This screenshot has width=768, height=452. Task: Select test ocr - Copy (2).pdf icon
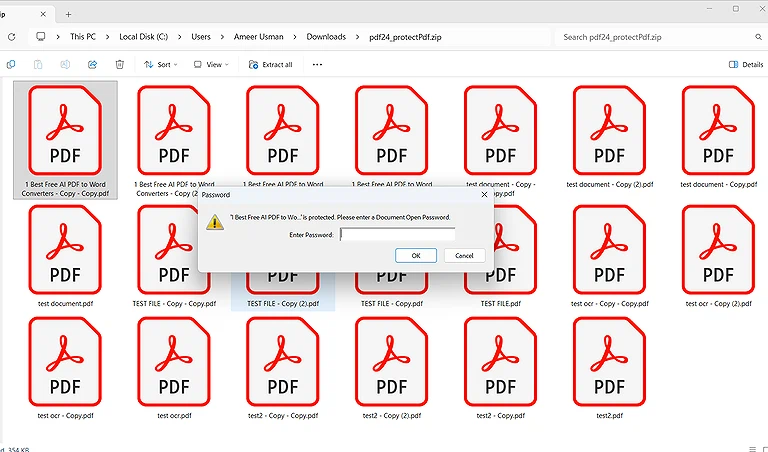tap(718, 249)
